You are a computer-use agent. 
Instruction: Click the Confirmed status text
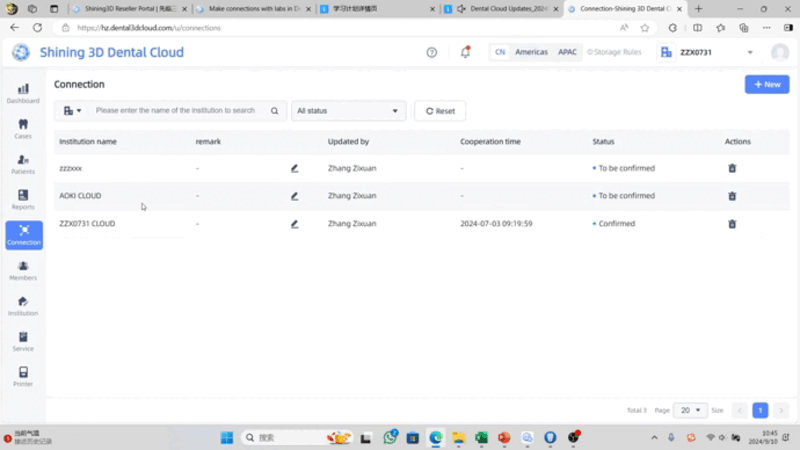click(x=617, y=223)
